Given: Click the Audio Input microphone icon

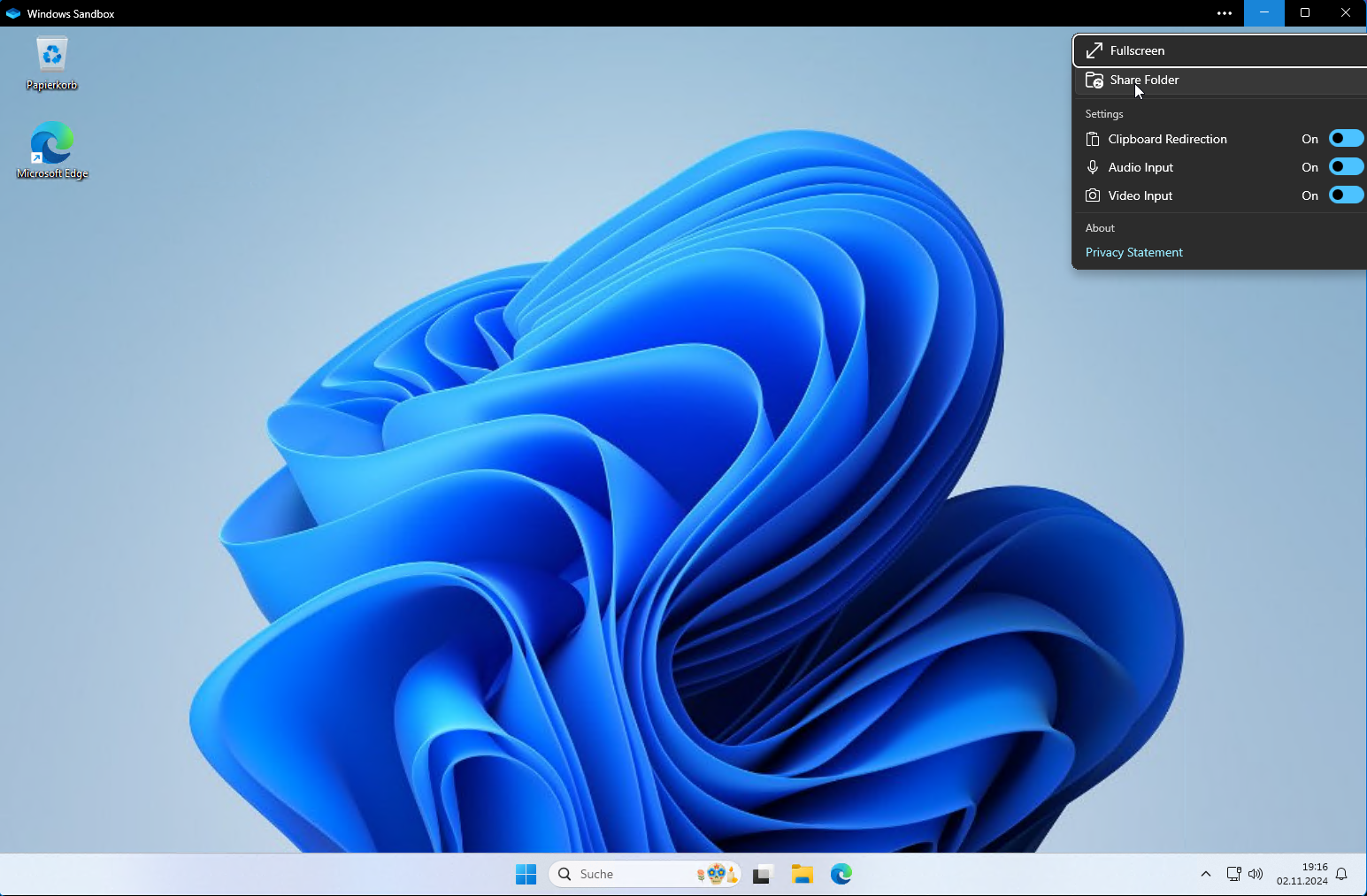Looking at the screenshot, I should tap(1093, 167).
